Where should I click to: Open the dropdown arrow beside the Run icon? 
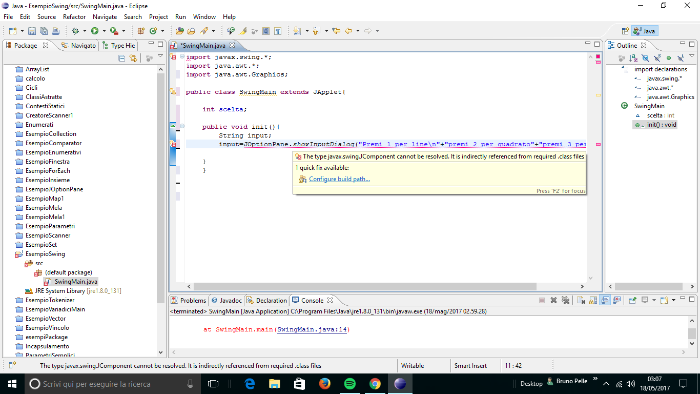tap(104, 31)
